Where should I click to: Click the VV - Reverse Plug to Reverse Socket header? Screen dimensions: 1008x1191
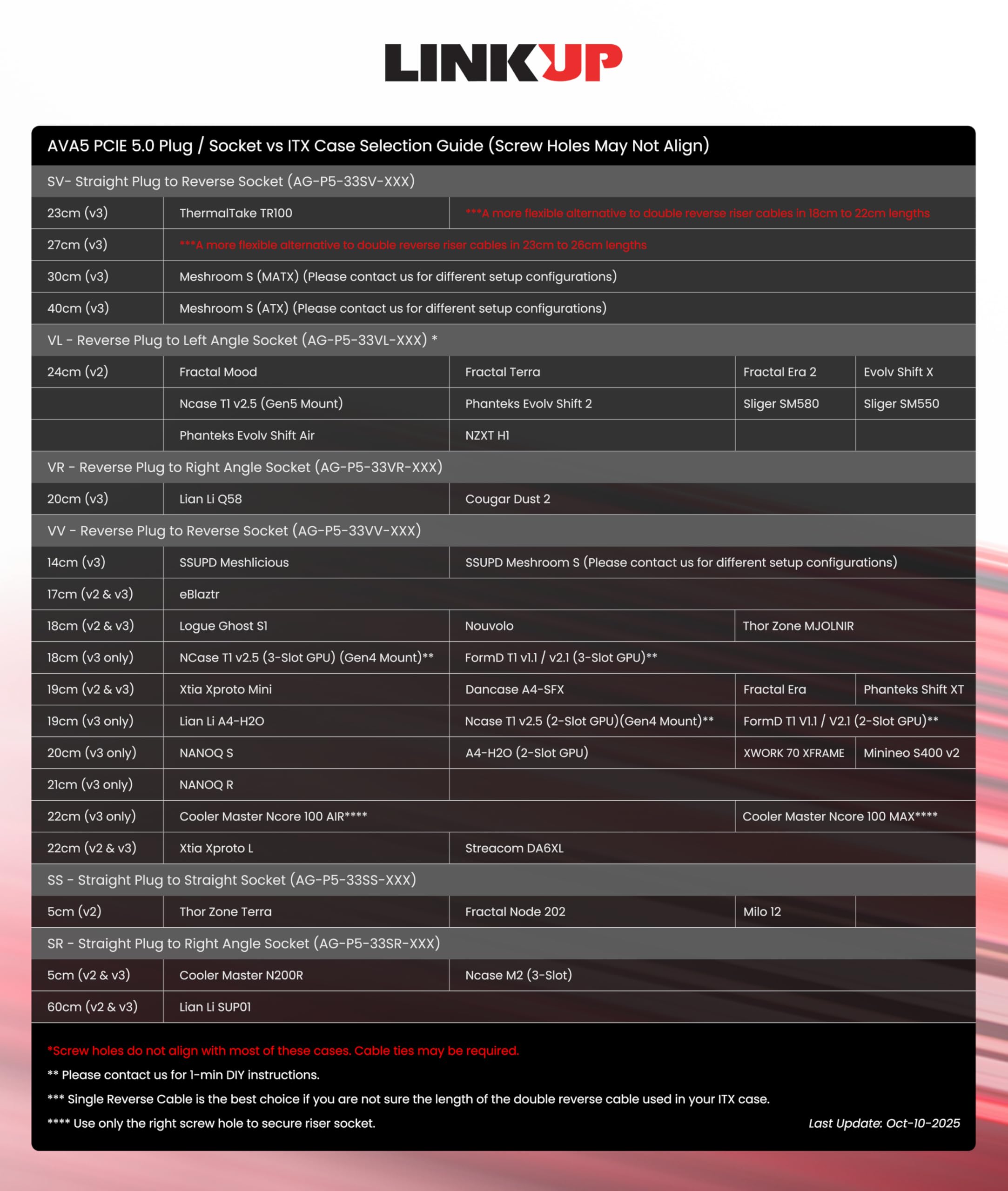234,531
